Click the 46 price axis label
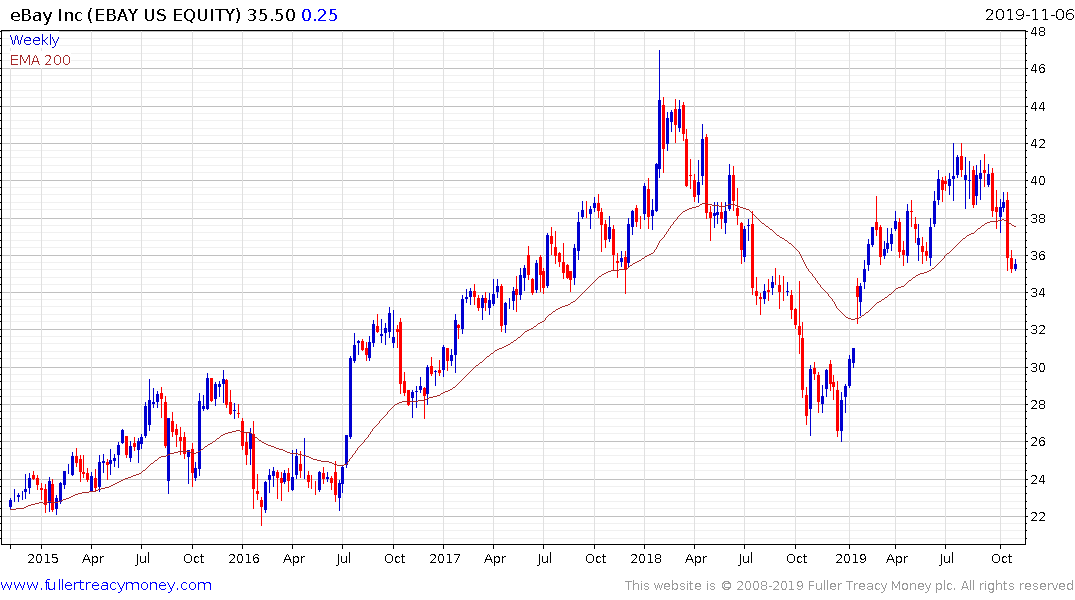 coord(1037,69)
